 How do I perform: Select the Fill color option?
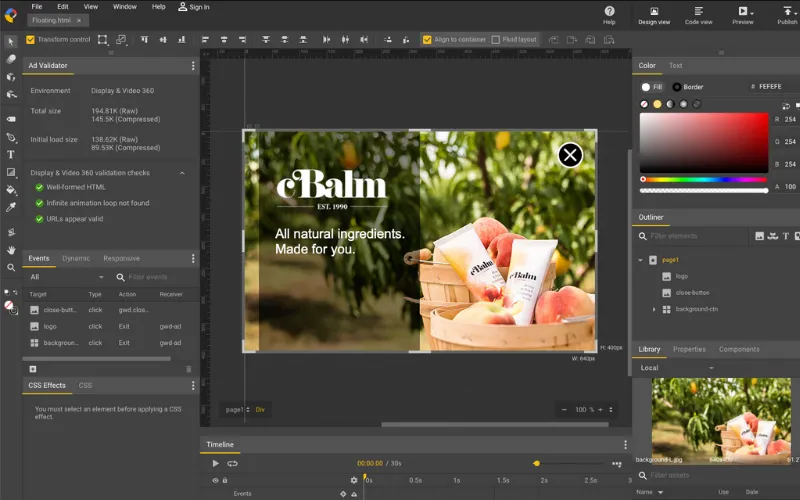652,87
